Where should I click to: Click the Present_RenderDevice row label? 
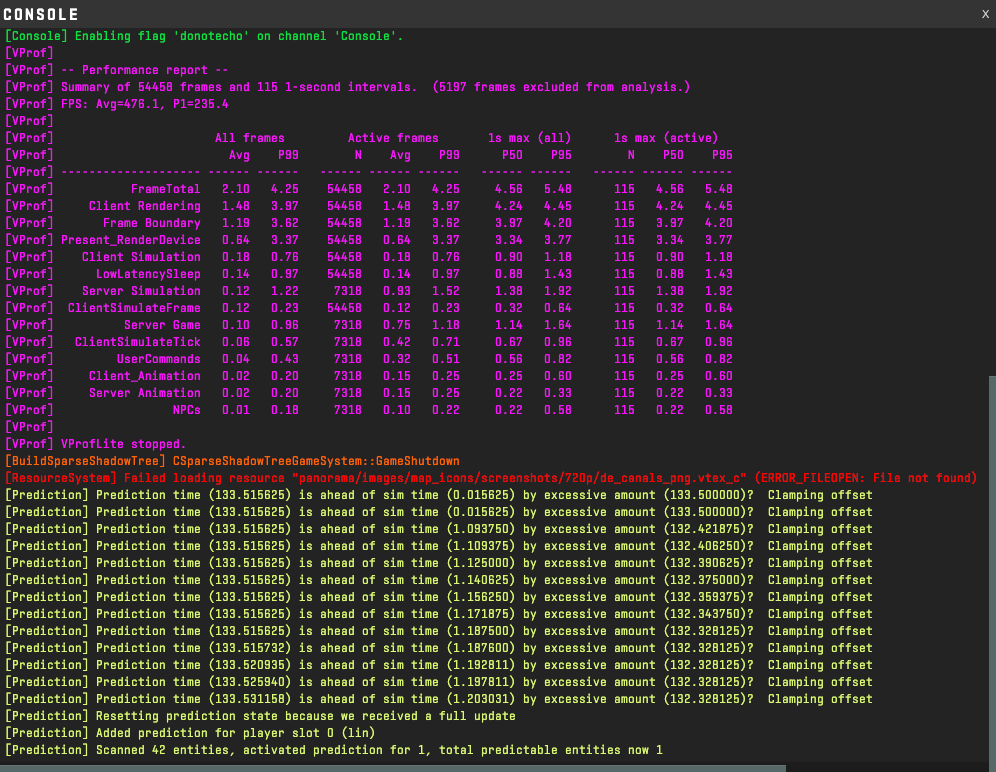[x=130, y=240]
